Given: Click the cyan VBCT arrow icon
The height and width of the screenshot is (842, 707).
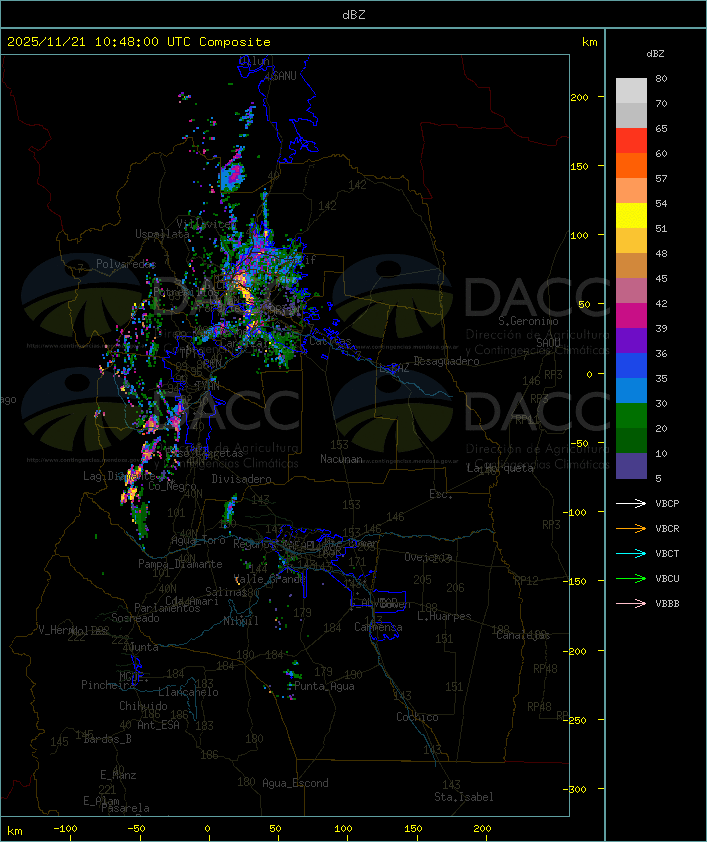Looking at the screenshot, I should click(631, 553).
